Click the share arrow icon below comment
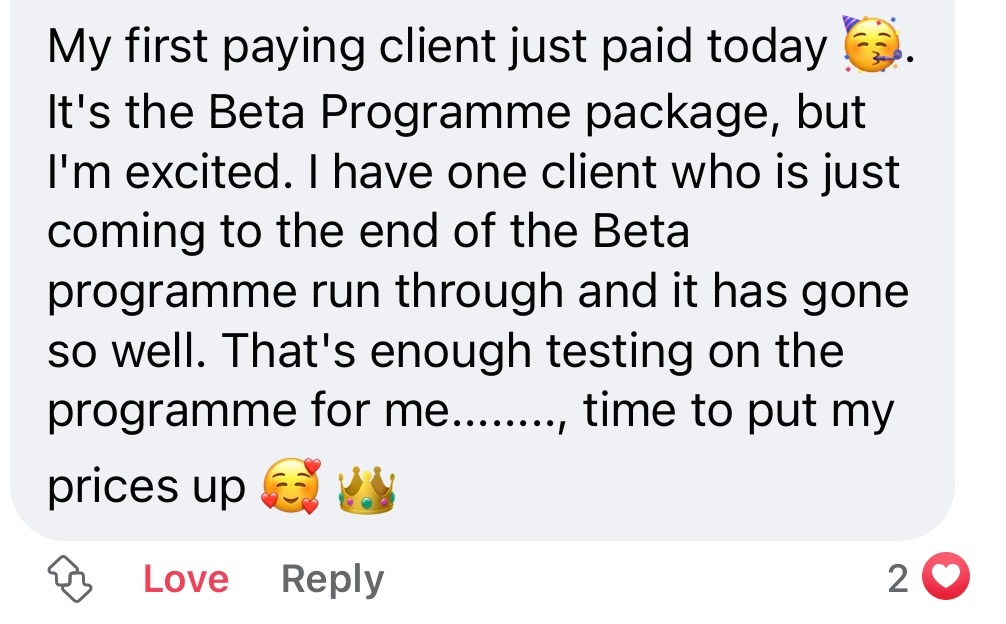This screenshot has width=1006, height=624. (x=71, y=579)
